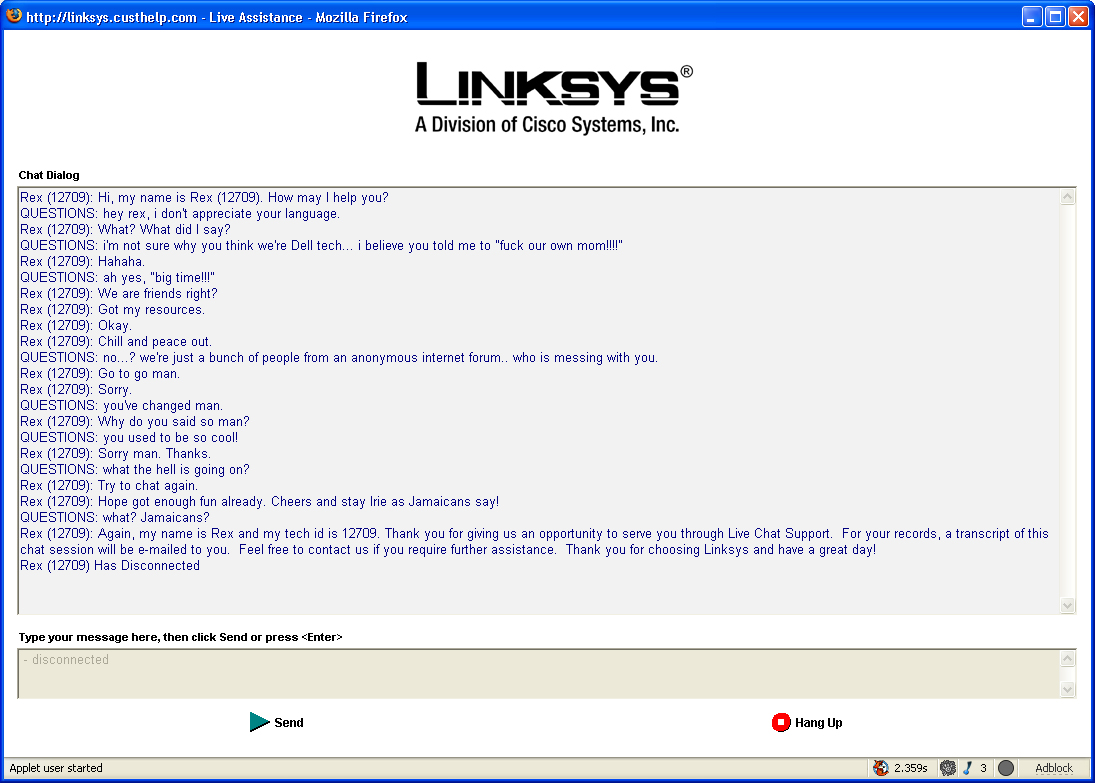The width and height of the screenshot is (1095, 783).
Task: Click the line 'Got my resources.'
Action: pos(112,309)
